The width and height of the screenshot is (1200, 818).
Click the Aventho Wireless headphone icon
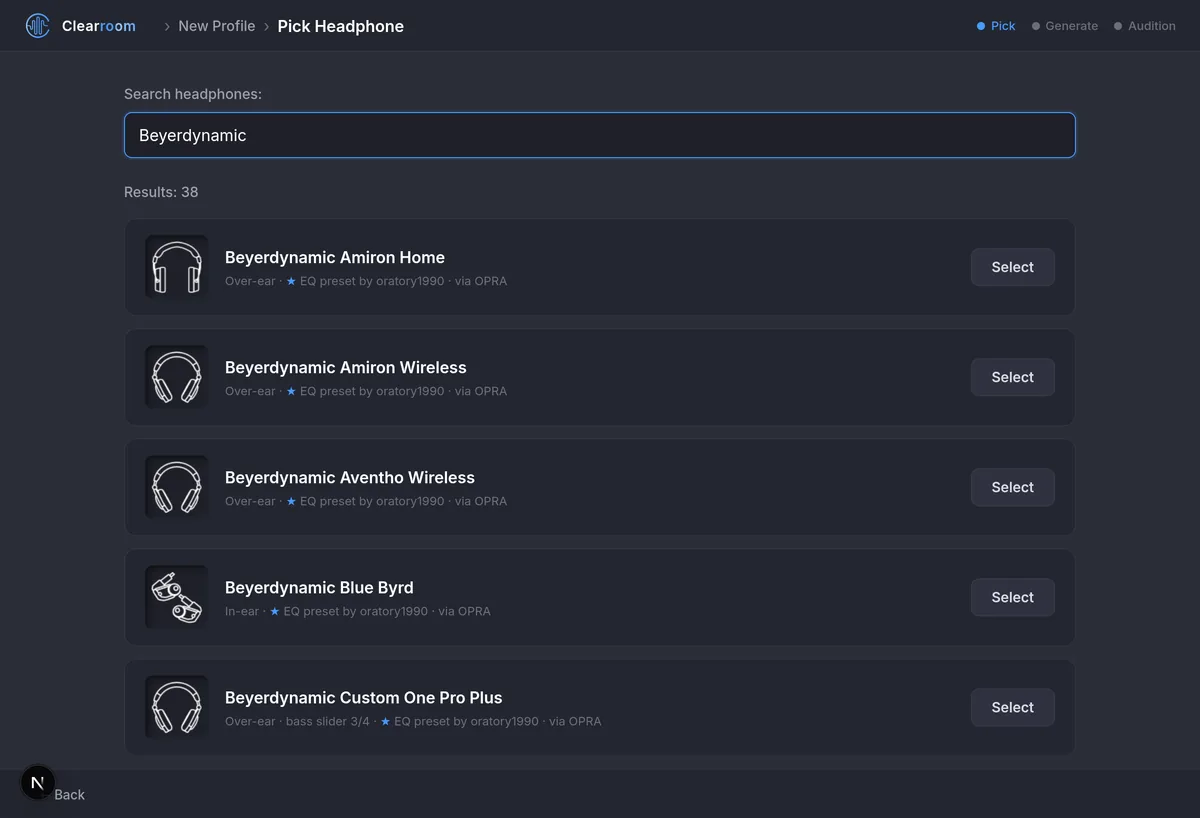point(177,487)
